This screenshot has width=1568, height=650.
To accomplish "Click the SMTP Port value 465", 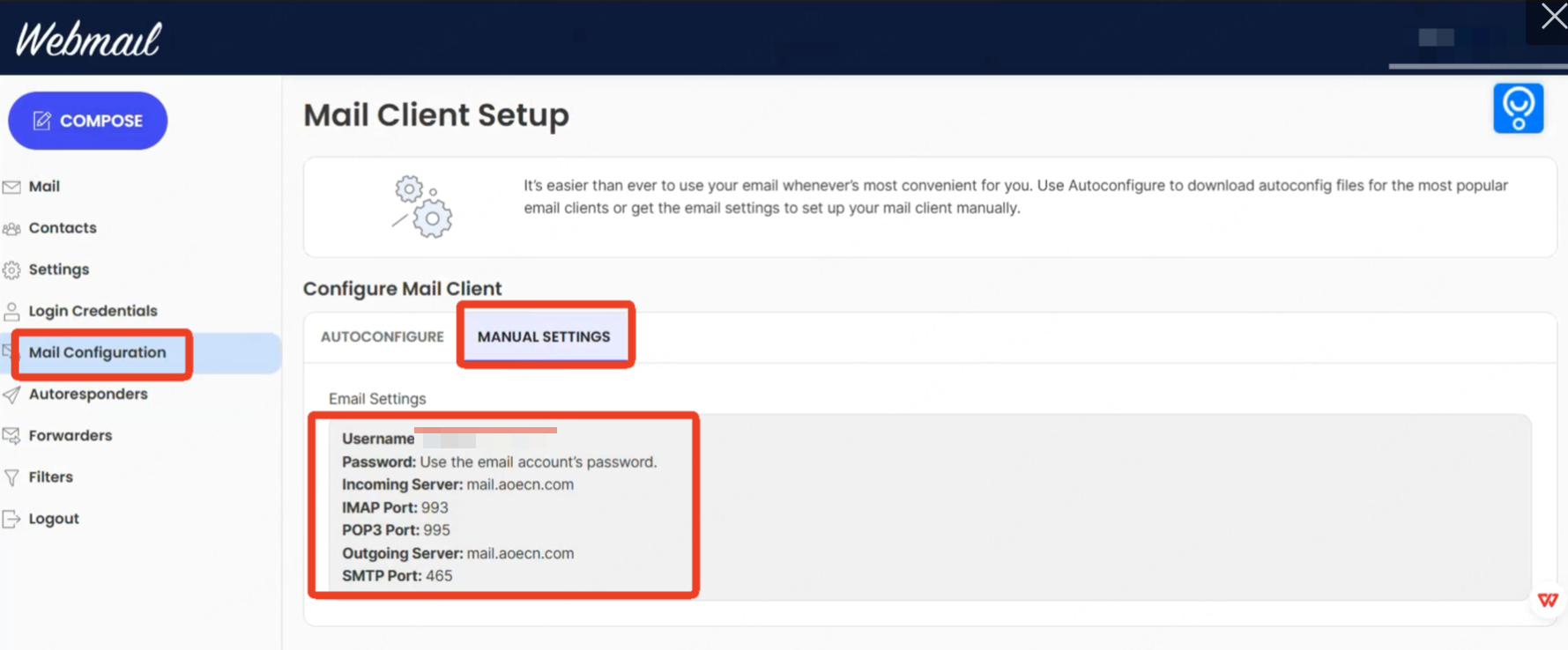I will pos(439,576).
